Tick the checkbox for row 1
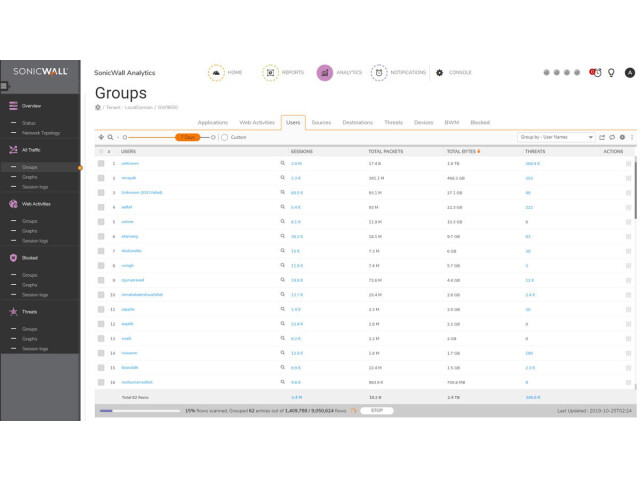Image resolution: width=640 pixels, height=480 pixels. pos(101,163)
